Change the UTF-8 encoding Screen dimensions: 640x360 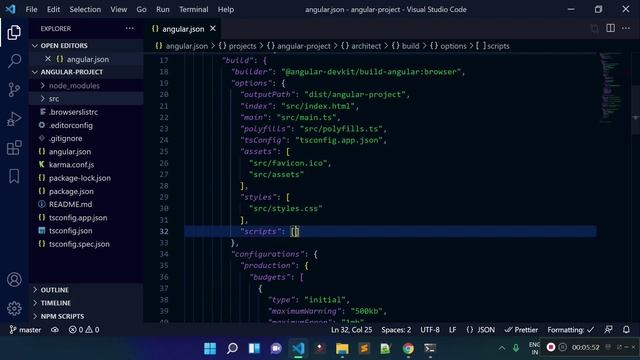pyautogui.click(x=430, y=329)
